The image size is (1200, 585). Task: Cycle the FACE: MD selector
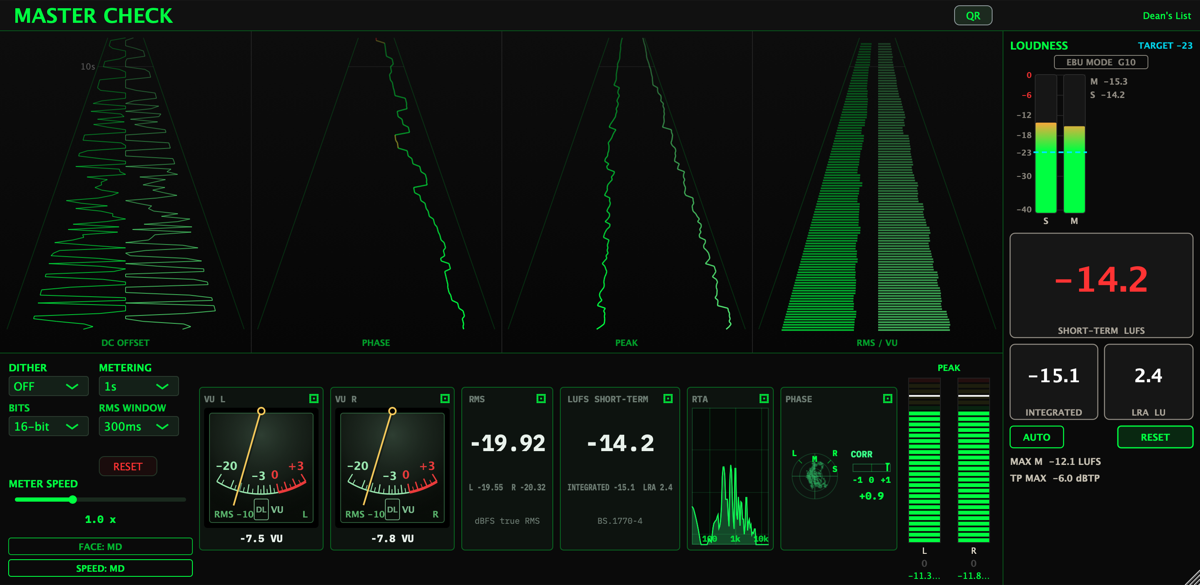click(100, 547)
